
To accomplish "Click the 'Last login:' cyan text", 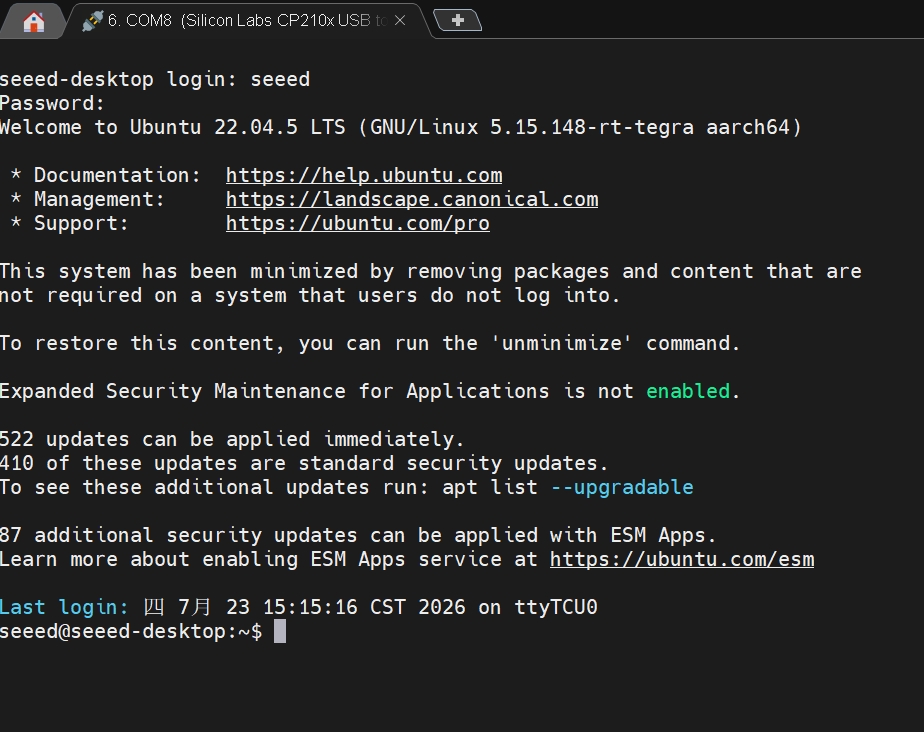I will (64, 607).
